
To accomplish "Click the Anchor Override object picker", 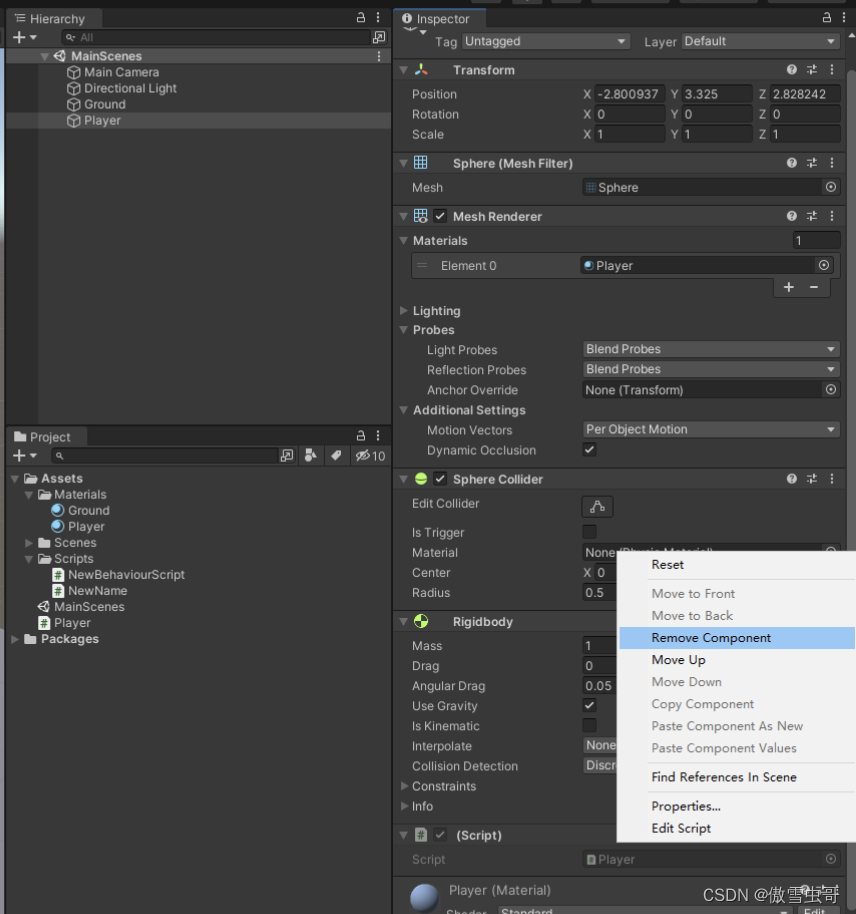I will click(831, 389).
